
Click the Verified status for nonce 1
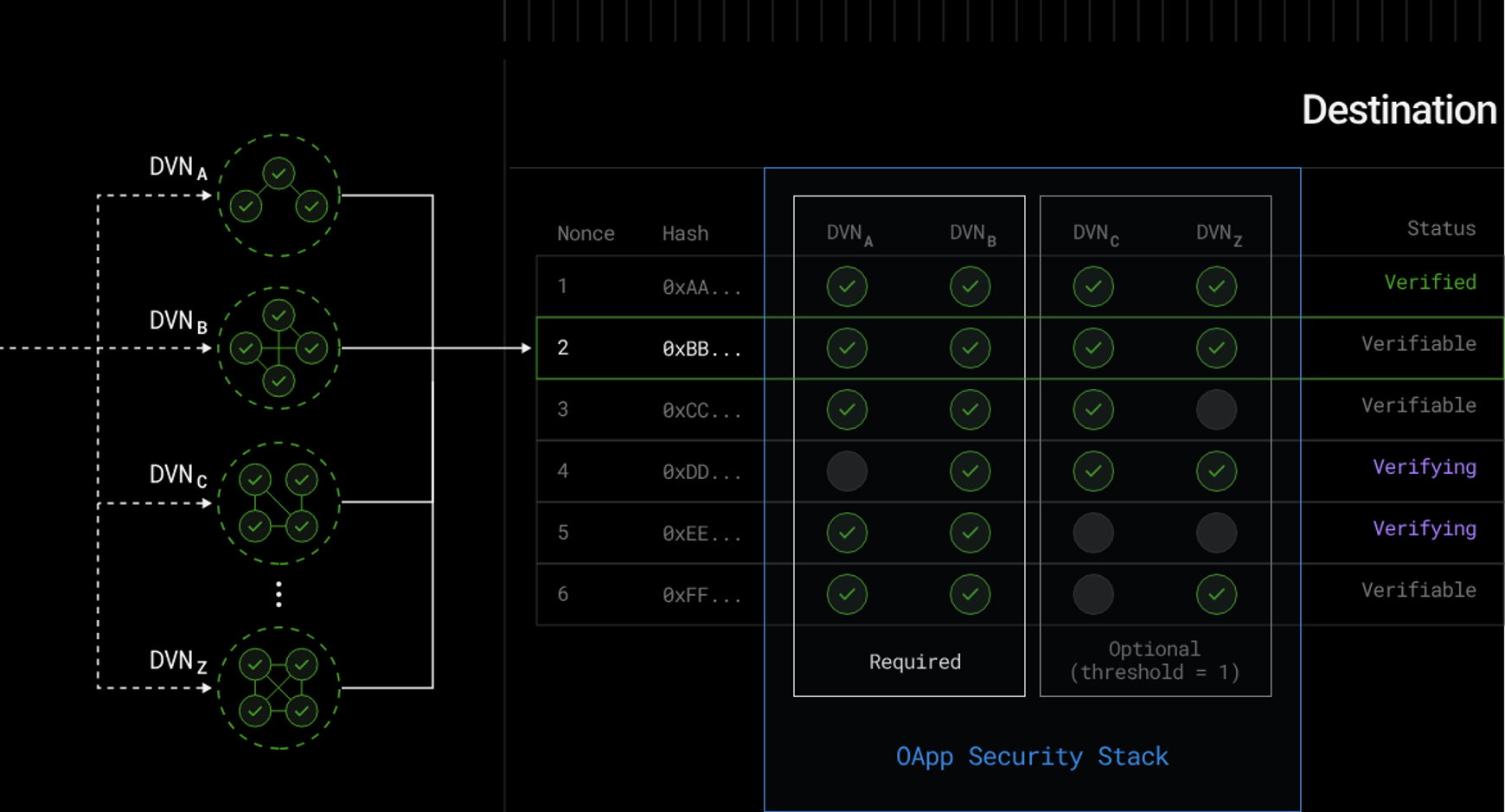[x=1430, y=283]
